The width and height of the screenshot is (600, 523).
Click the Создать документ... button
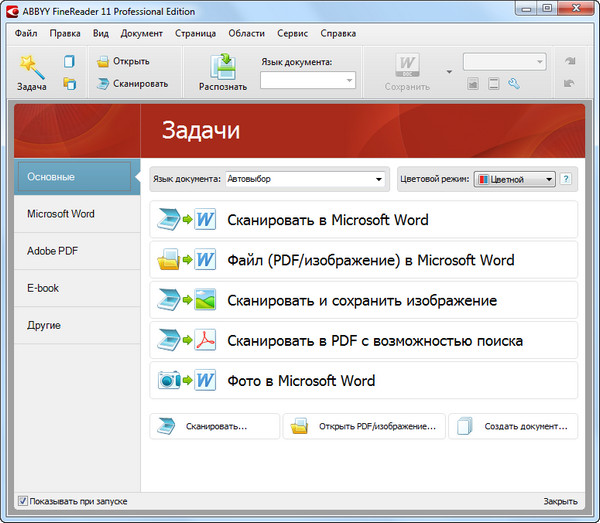pos(514,427)
